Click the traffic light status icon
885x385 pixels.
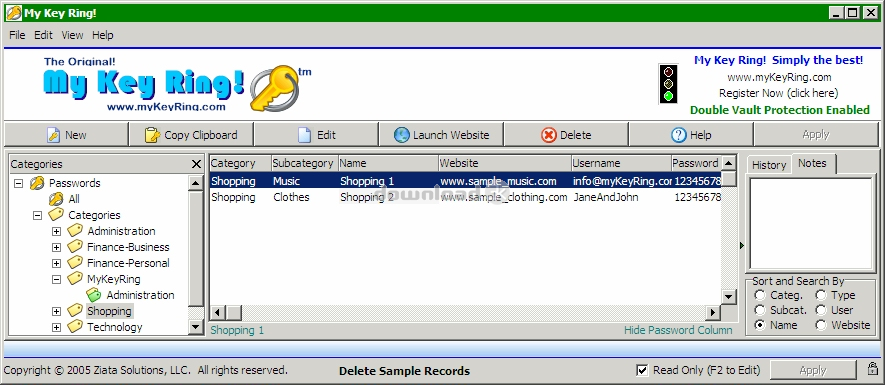click(669, 84)
